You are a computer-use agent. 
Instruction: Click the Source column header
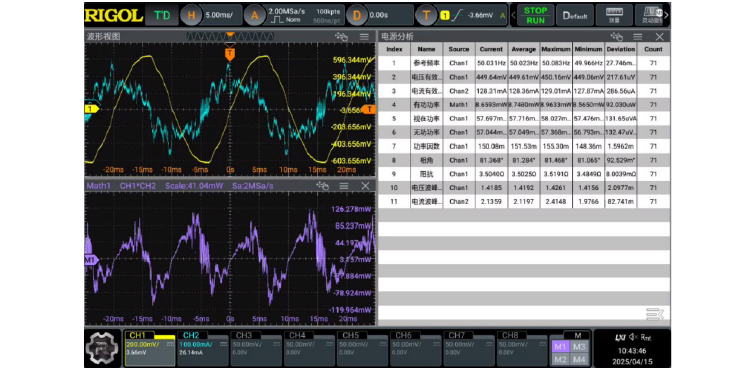tap(459, 49)
